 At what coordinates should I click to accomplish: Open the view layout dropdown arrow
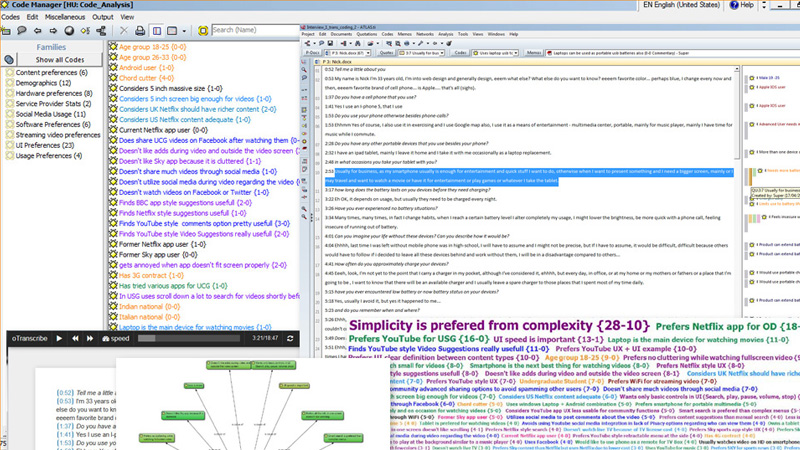click(x=184, y=31)
